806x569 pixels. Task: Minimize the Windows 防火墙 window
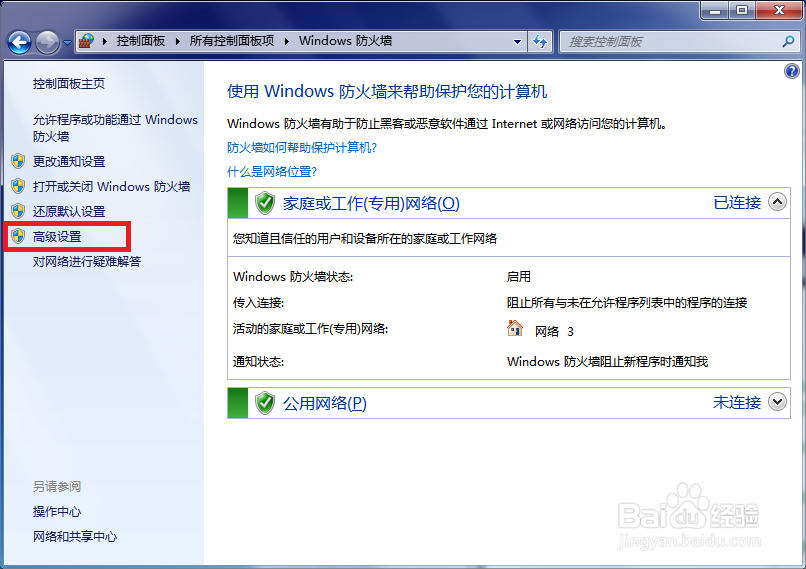(x=715, y=10)
